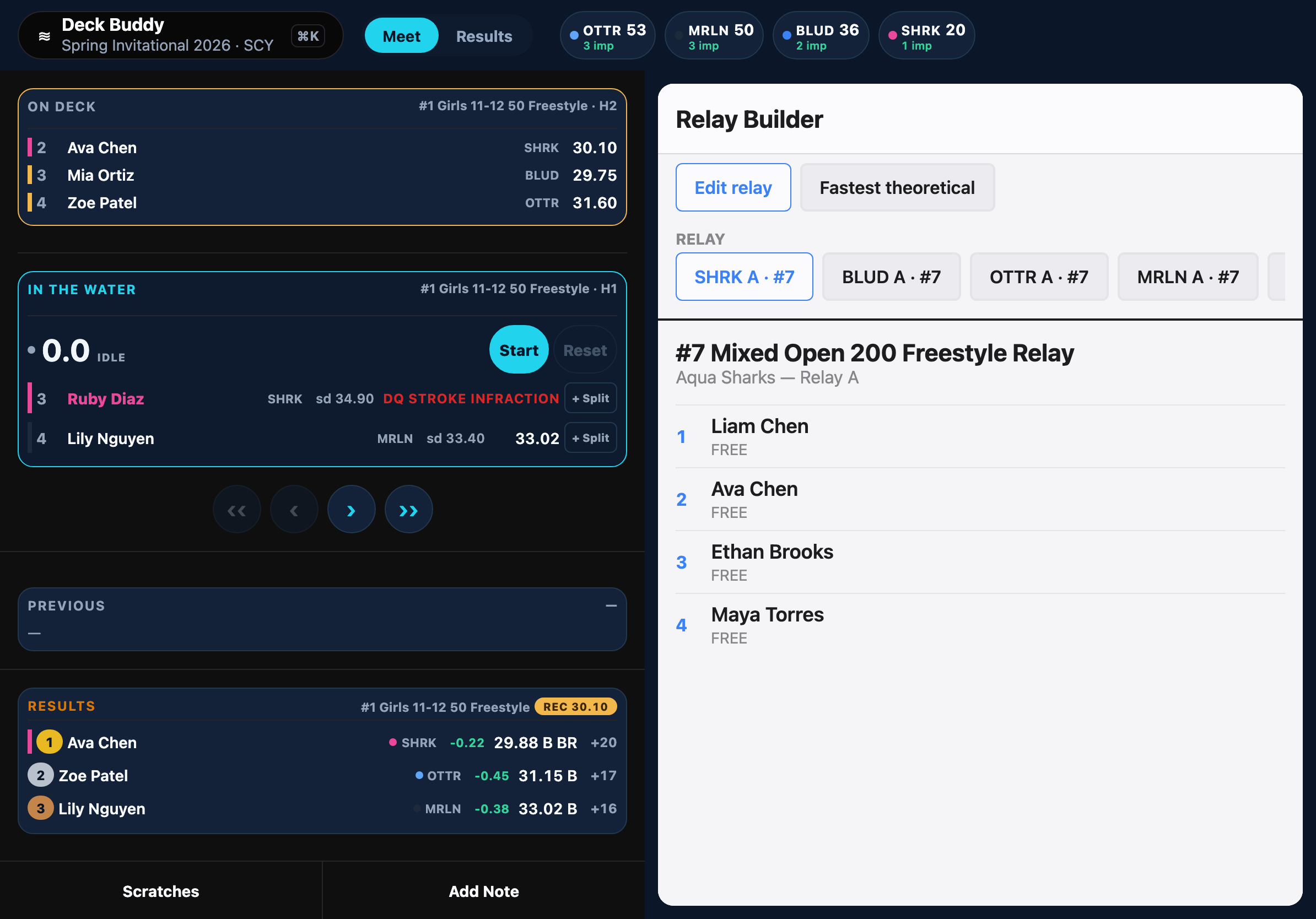
Task: Choose the SHRK A · #7 relay
Action: pyautogui.click(x=744, y=277)
